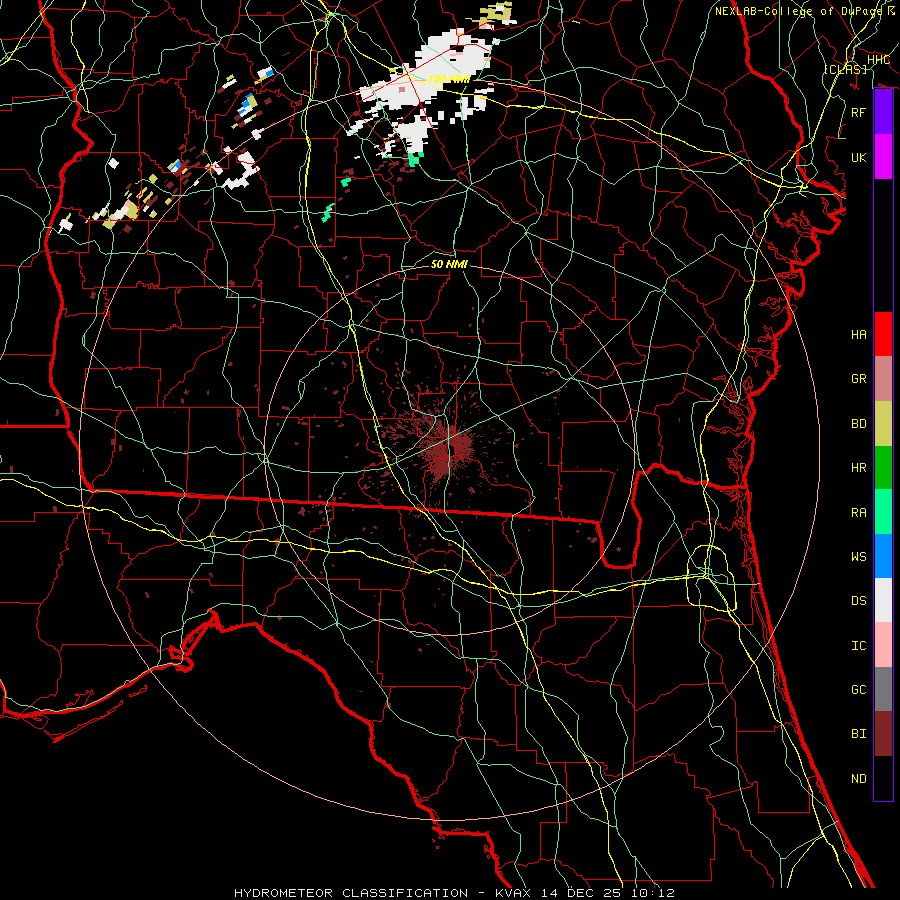Viewport: 900px width, 900px height.
Task: Click the UK legend label
Action: click(x=858, y=157)
